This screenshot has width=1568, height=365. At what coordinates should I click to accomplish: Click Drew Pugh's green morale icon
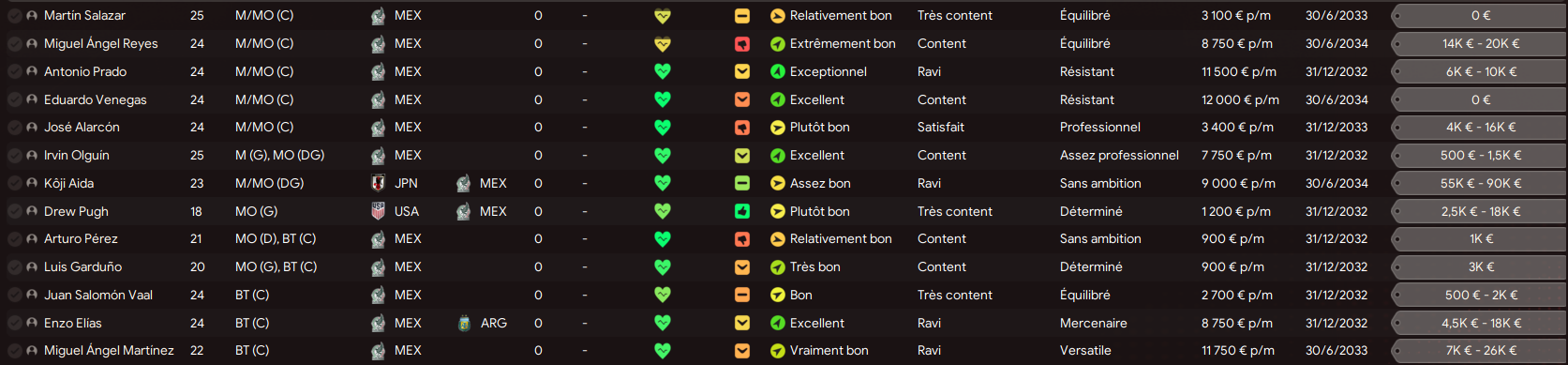point(742,211)
